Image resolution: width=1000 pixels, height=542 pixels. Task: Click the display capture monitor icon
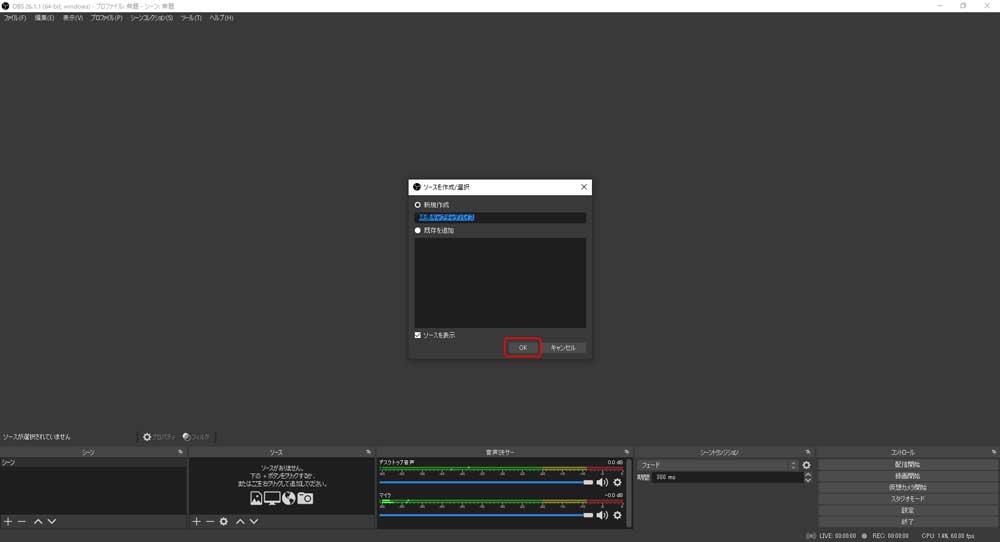click(272, 499)
